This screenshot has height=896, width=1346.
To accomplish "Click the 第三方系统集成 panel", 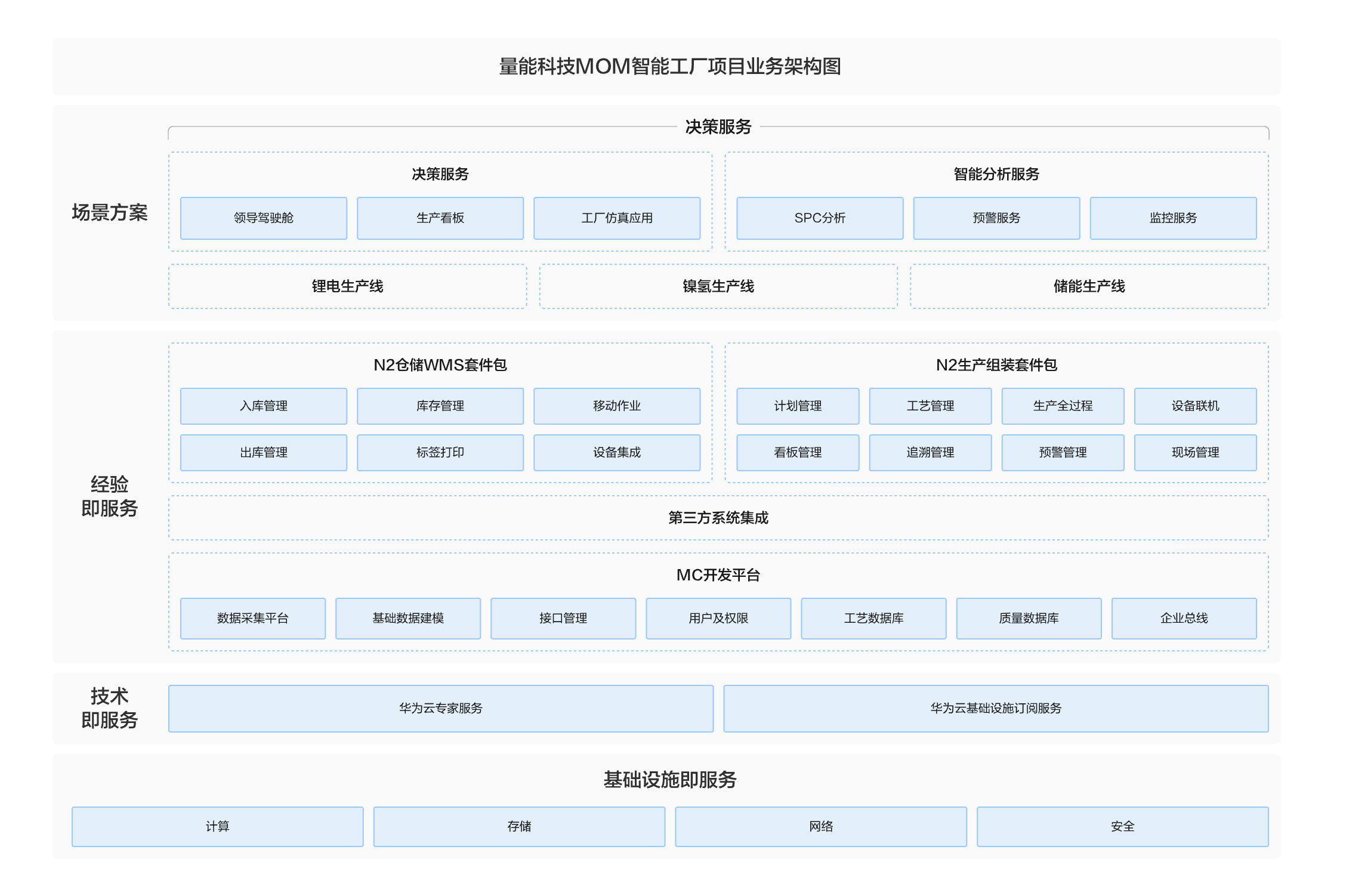I will point(718,518).
